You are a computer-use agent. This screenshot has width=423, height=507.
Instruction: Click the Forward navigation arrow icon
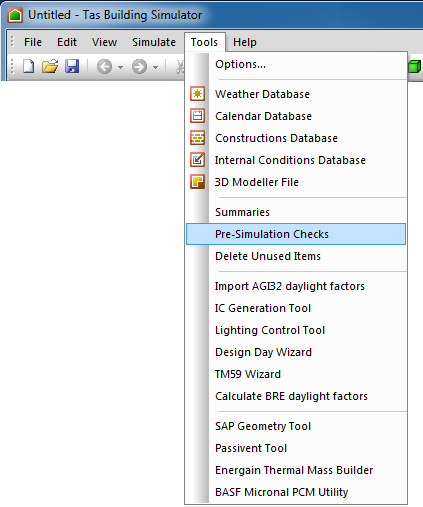(x=139, y=67)
